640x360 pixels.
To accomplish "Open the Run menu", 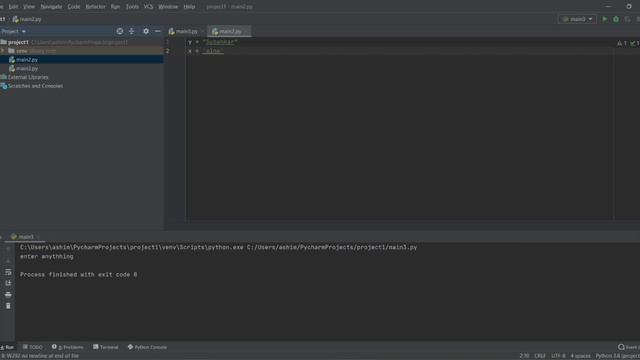I will (x=116, y=7).
